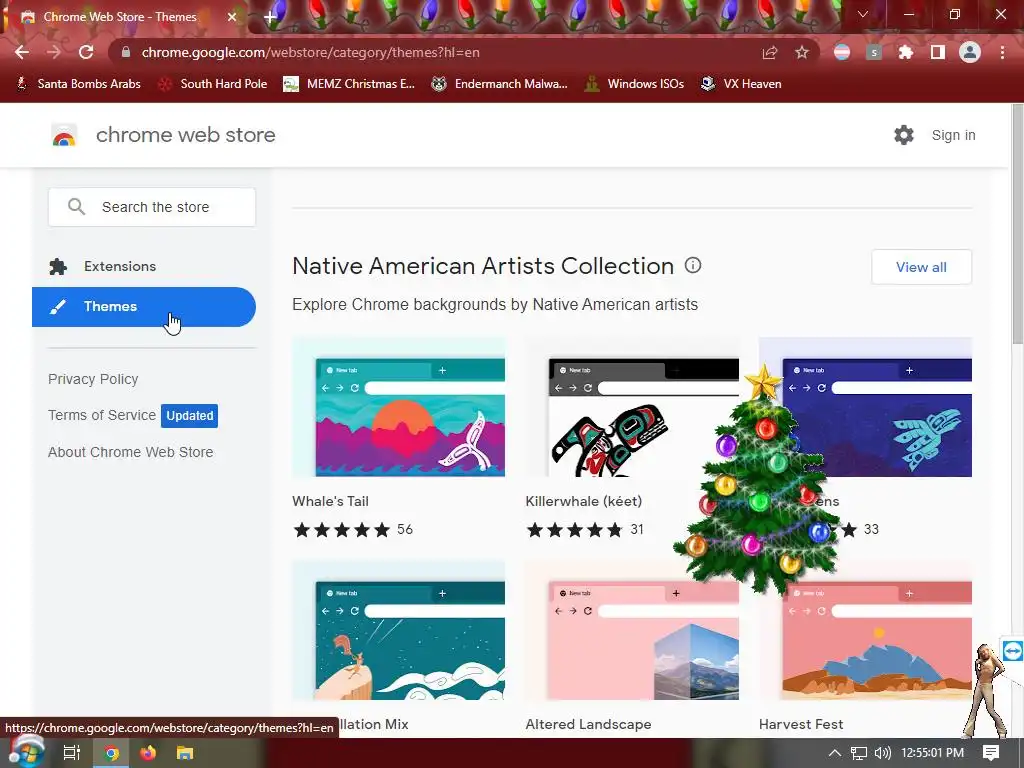Open the Whale's Tail theme thumbnail
Image resolution: width=1024 pixels, height=768 pixels.
[398, 407]
